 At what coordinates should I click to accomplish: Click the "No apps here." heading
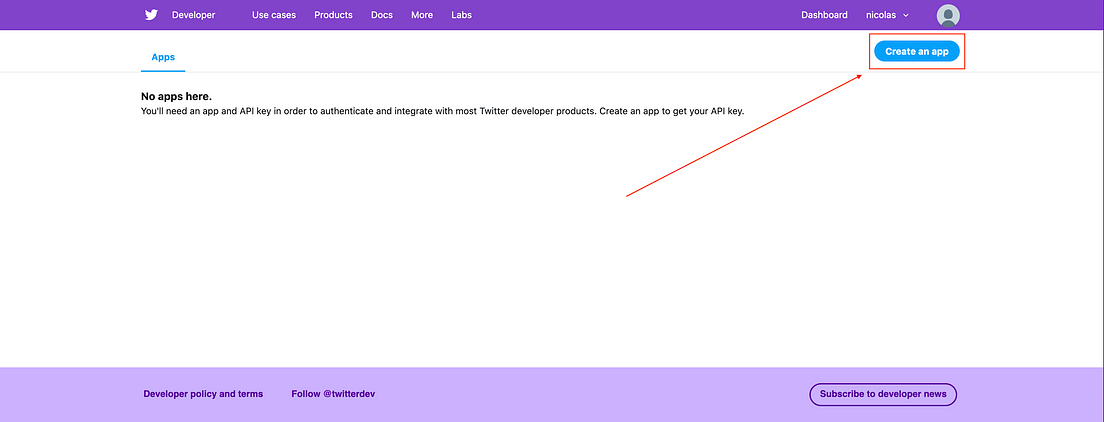click(x=176, y=97)
